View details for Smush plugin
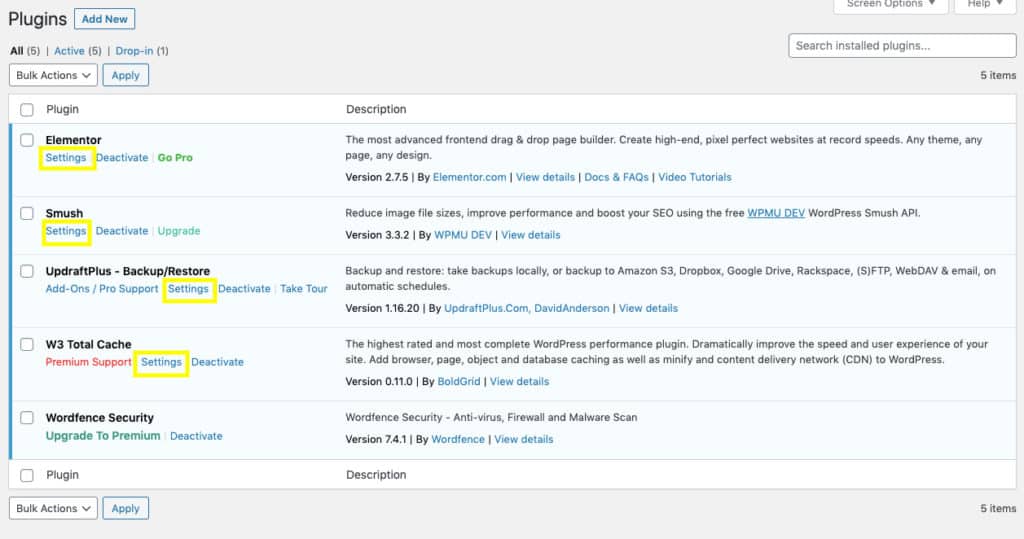 click(531, 235)
